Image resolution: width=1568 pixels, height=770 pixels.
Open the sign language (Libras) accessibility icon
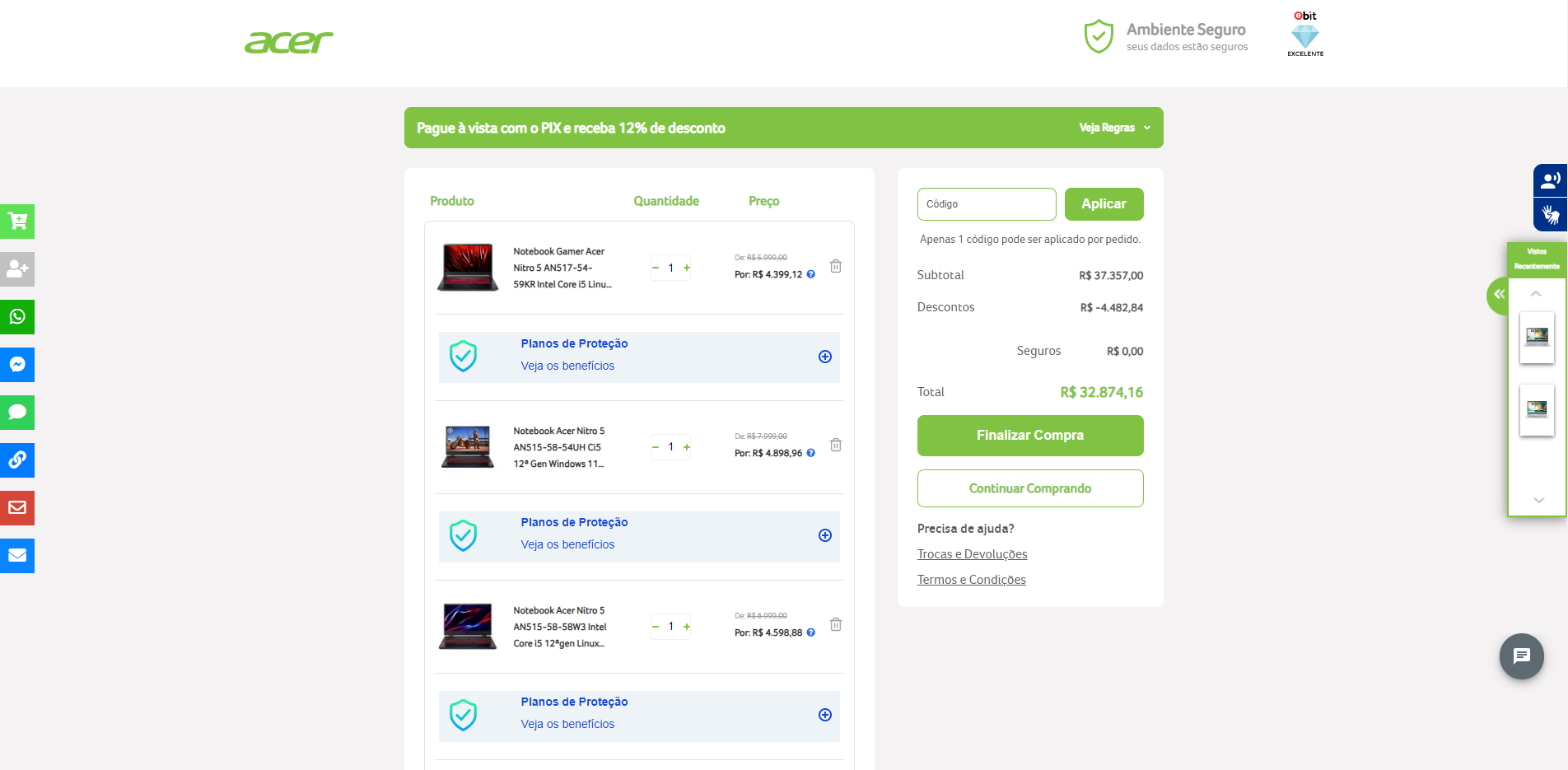click(x=1550, y=215)
